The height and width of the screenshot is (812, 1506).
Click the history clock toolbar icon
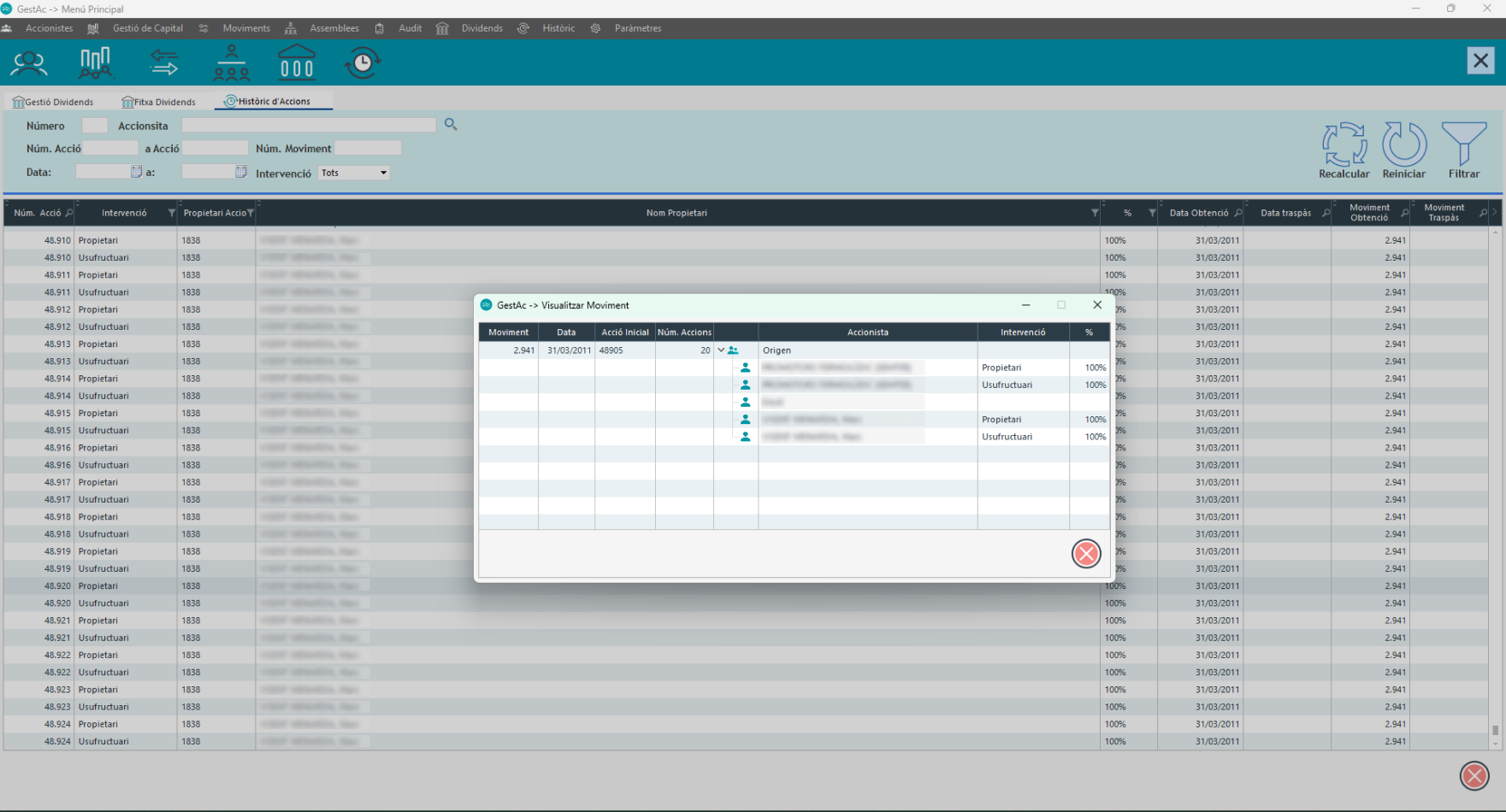tap(363, 63)
